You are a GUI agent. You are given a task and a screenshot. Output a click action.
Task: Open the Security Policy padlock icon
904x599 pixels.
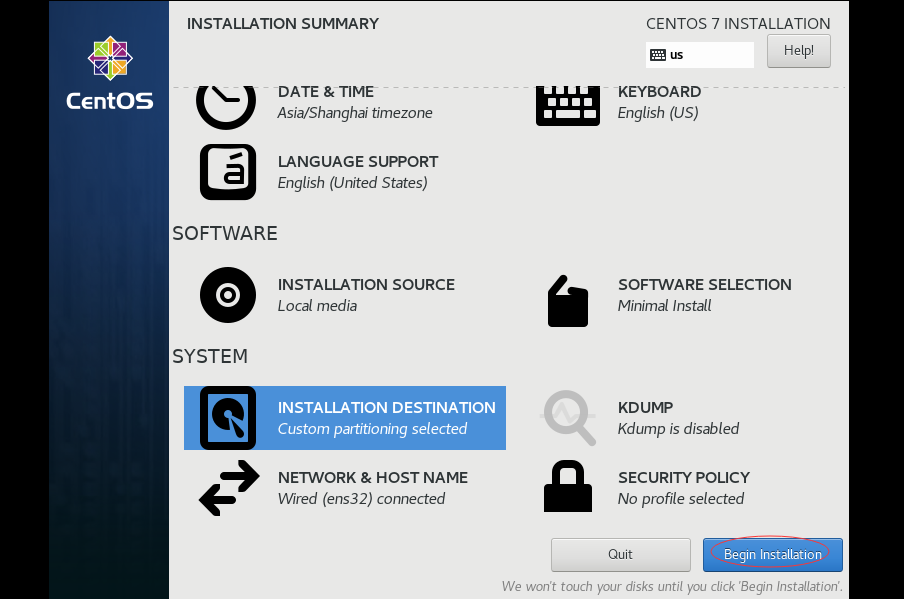point(568,486)
